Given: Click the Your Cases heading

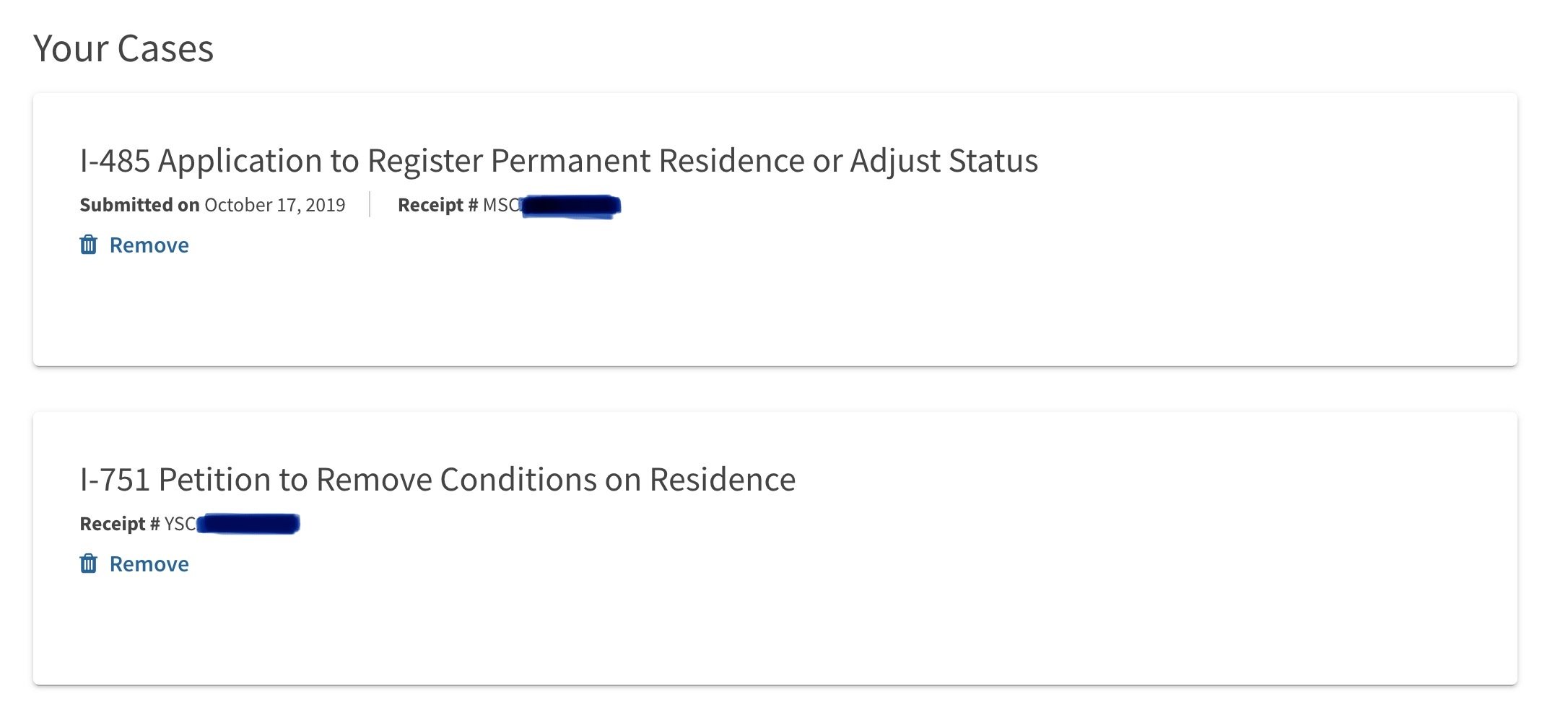Looking at the screenshot, I should 123,49.
